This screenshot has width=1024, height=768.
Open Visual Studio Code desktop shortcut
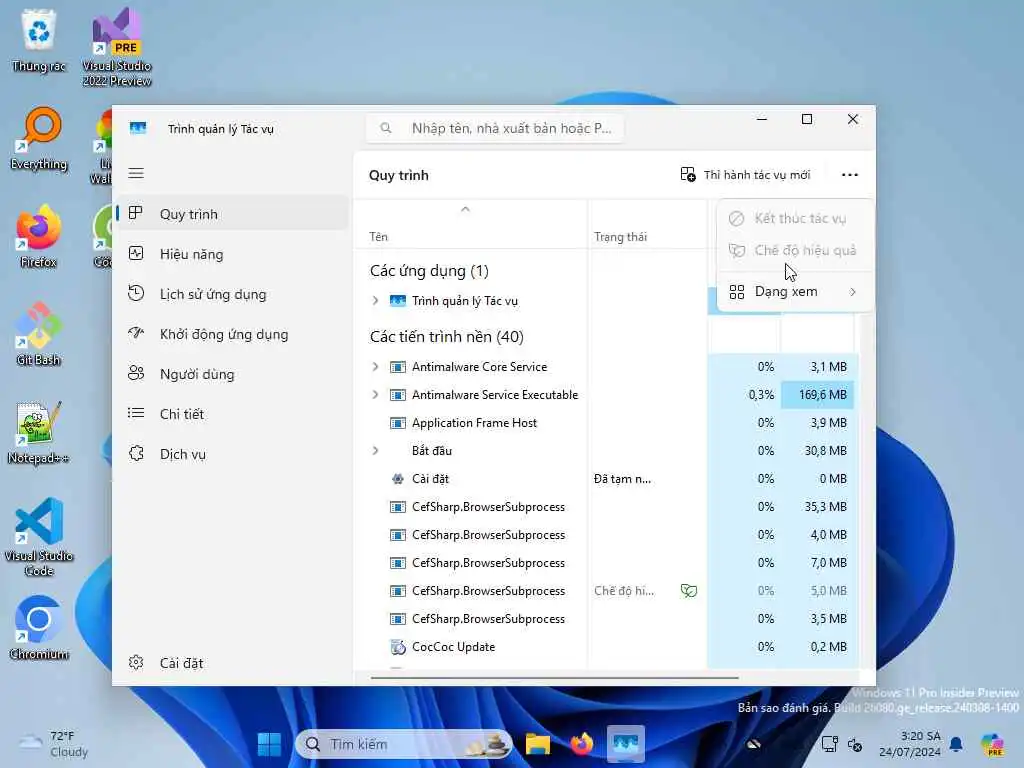tap(39, 537)
